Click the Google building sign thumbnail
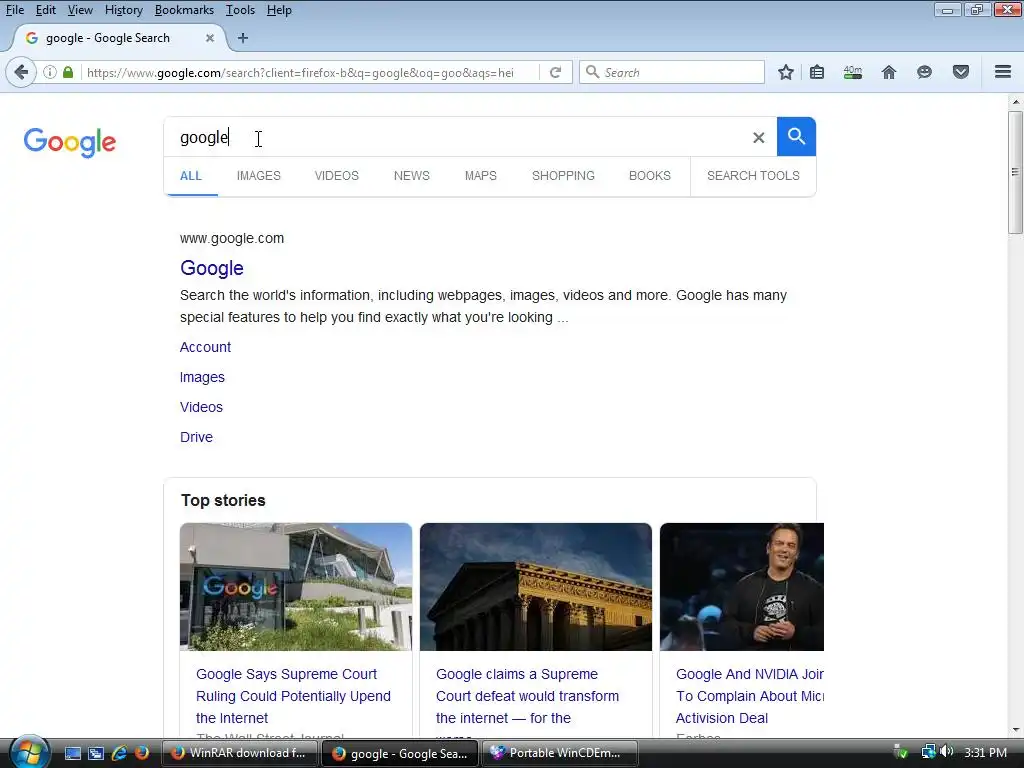 (x=296, y=586)
